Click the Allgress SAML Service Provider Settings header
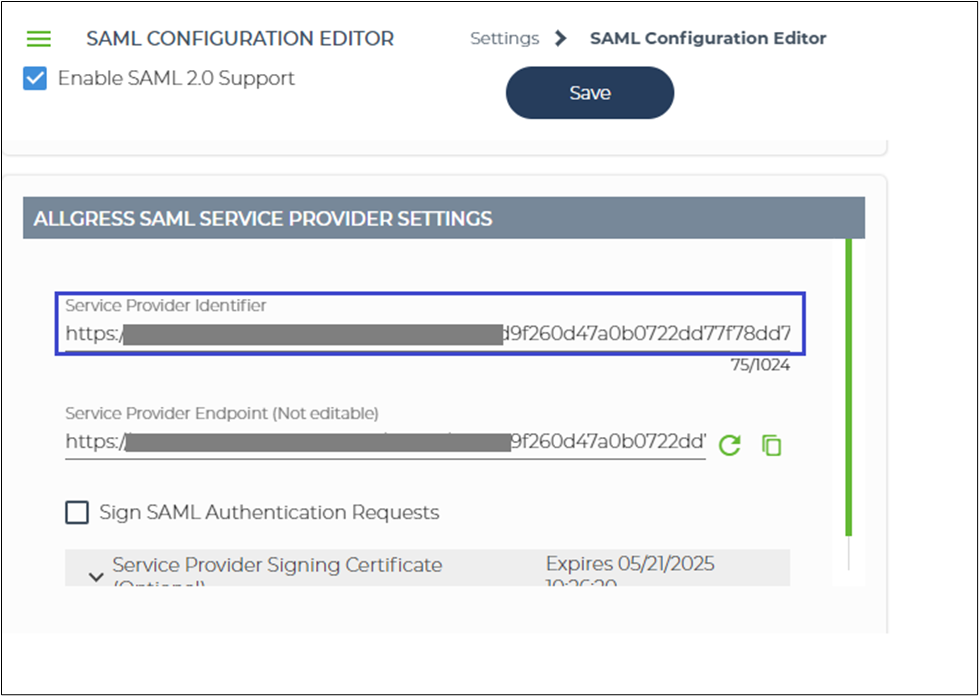Image resolution: width=979 pixels, height=696 pixels. pyautogui.click(x=263, y=218)
